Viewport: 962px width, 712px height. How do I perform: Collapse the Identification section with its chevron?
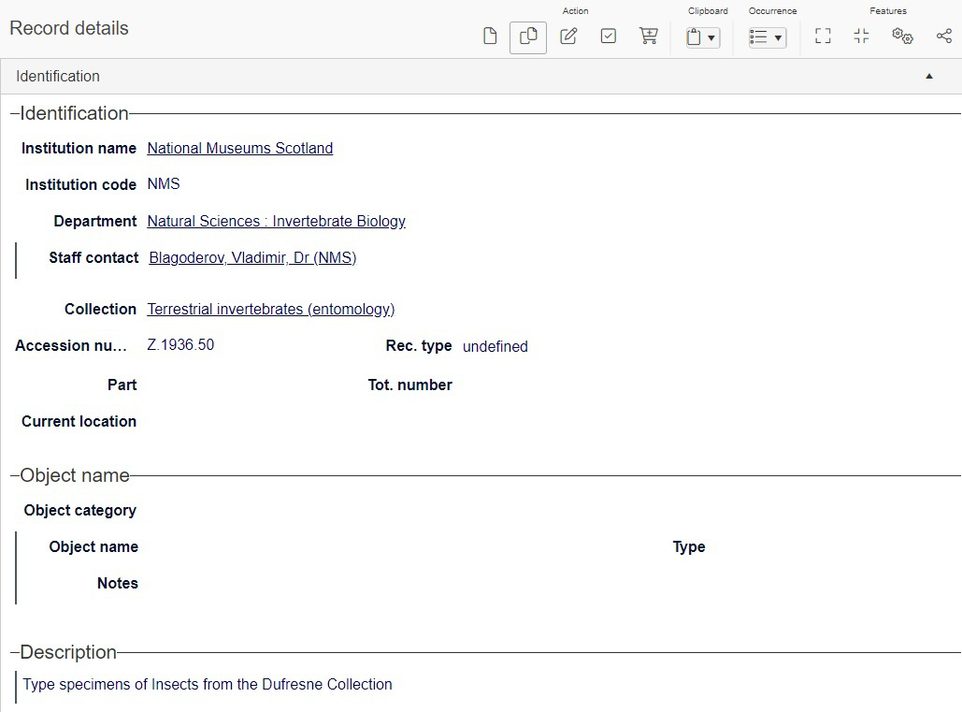pyautogui.click(x=928, y=75)
